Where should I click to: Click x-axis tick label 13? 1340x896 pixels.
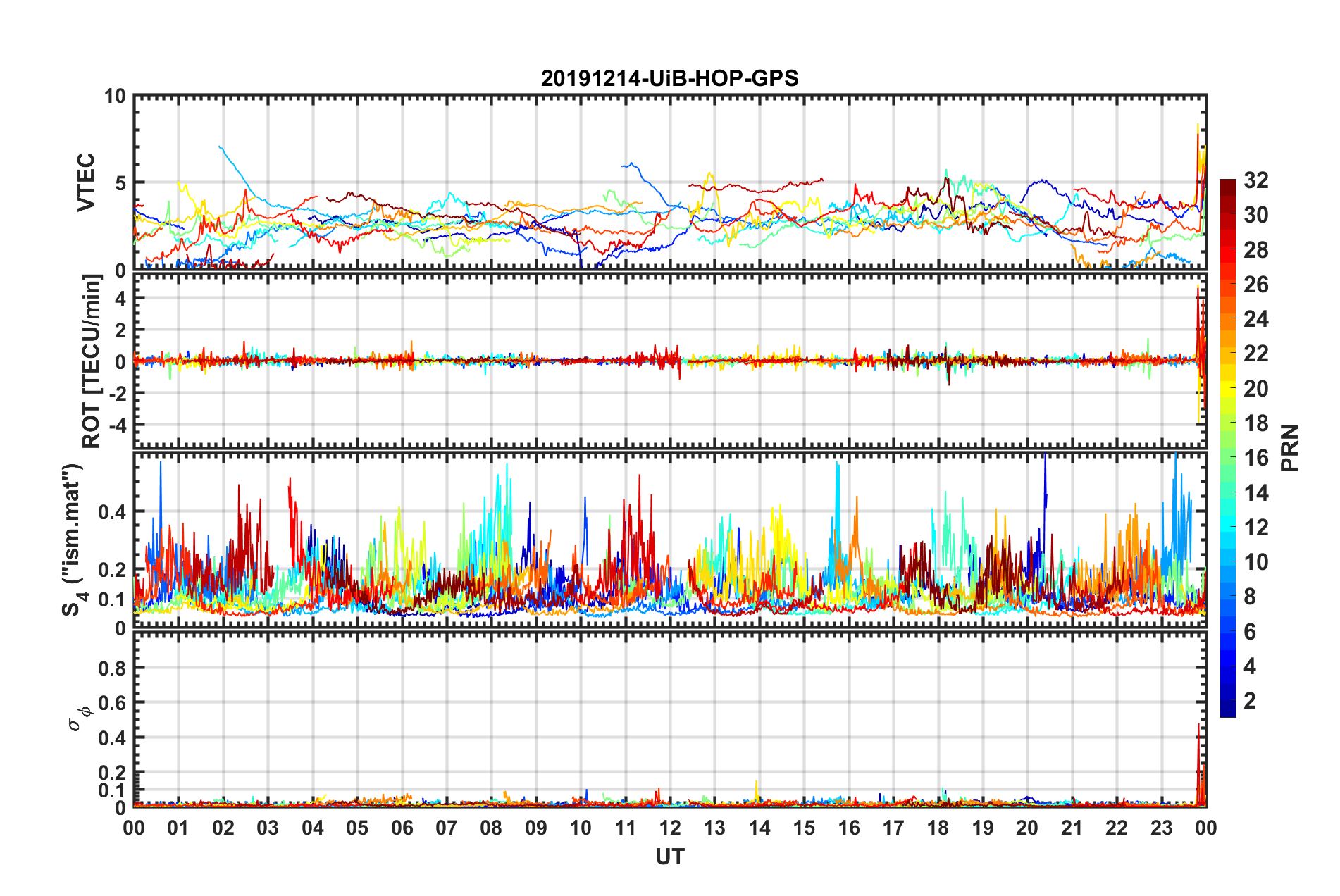coord(714,828)
